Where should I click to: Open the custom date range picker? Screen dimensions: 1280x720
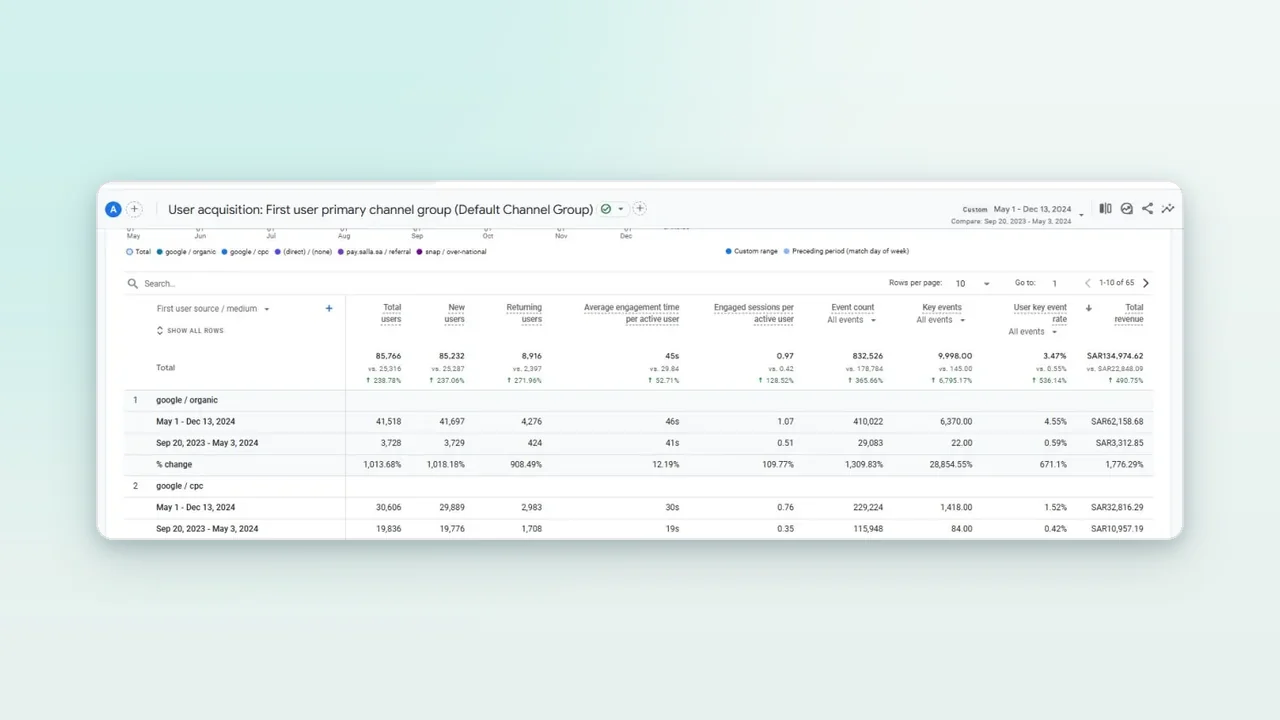click(1016, 214)
